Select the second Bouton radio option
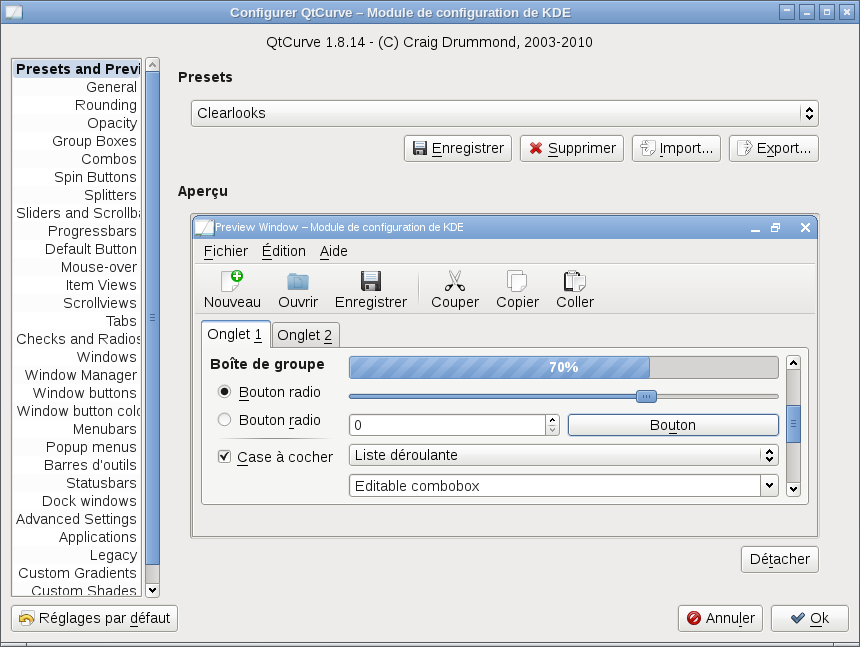The height and width of the screenshot is (647, 860). point(224,419)
